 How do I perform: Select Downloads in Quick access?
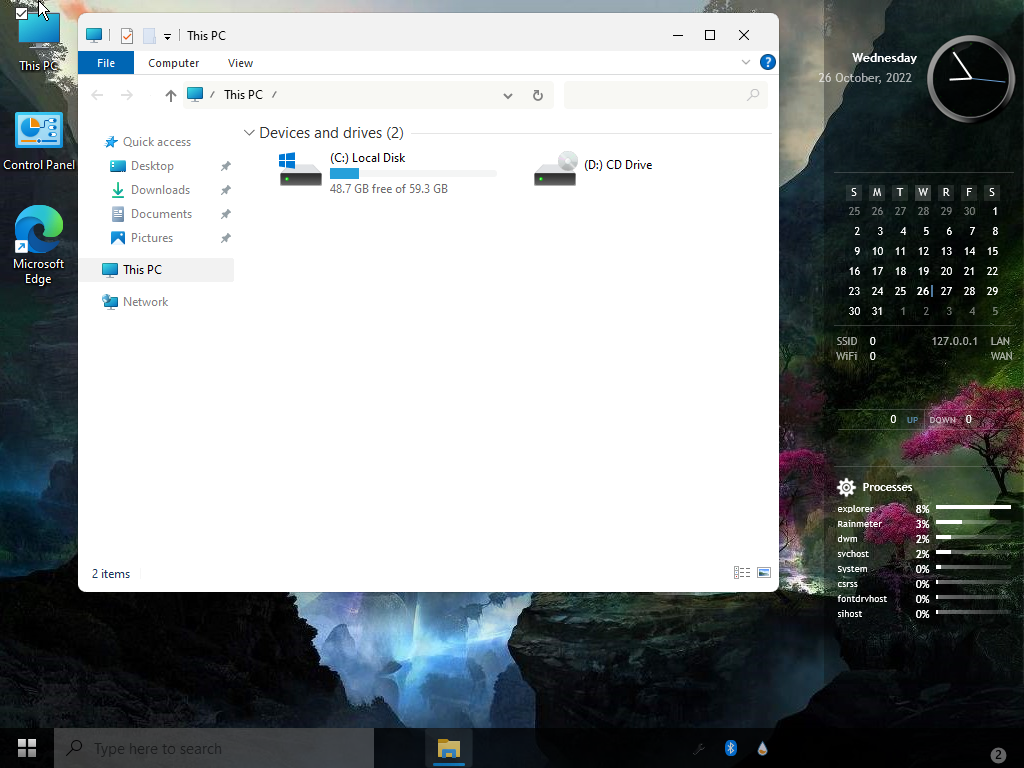tap(160, 190)
